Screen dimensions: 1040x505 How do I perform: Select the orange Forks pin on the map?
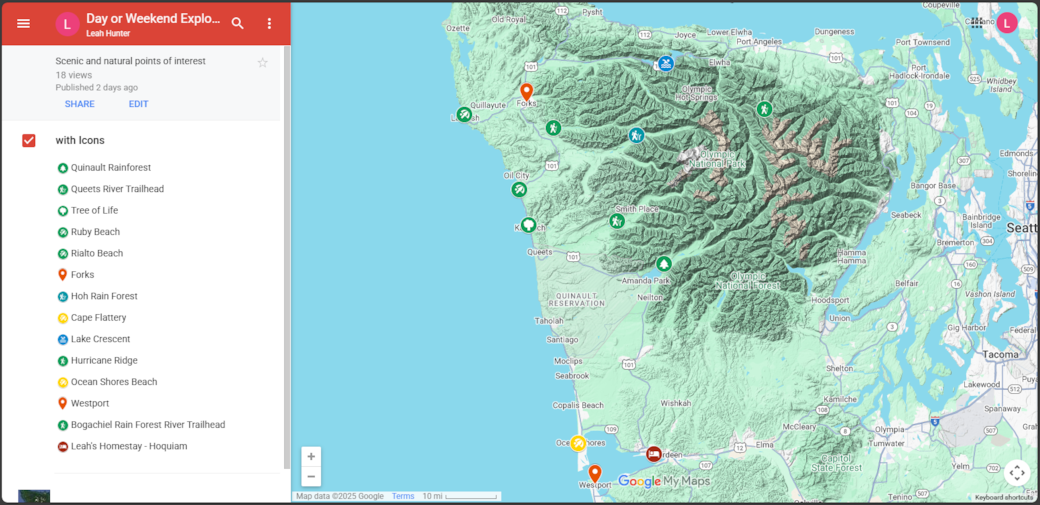click(x=526, y=92)
